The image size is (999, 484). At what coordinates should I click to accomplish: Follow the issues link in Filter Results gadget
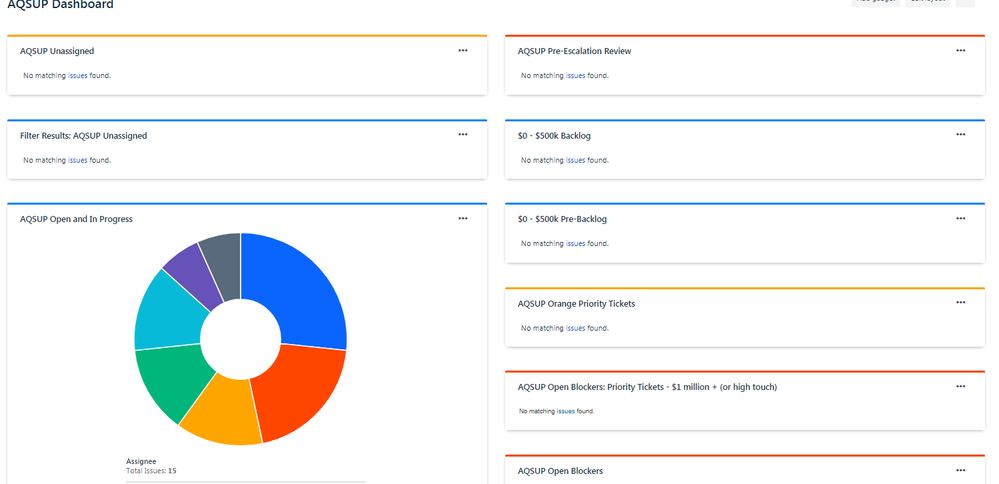click(x=78, y=160)
